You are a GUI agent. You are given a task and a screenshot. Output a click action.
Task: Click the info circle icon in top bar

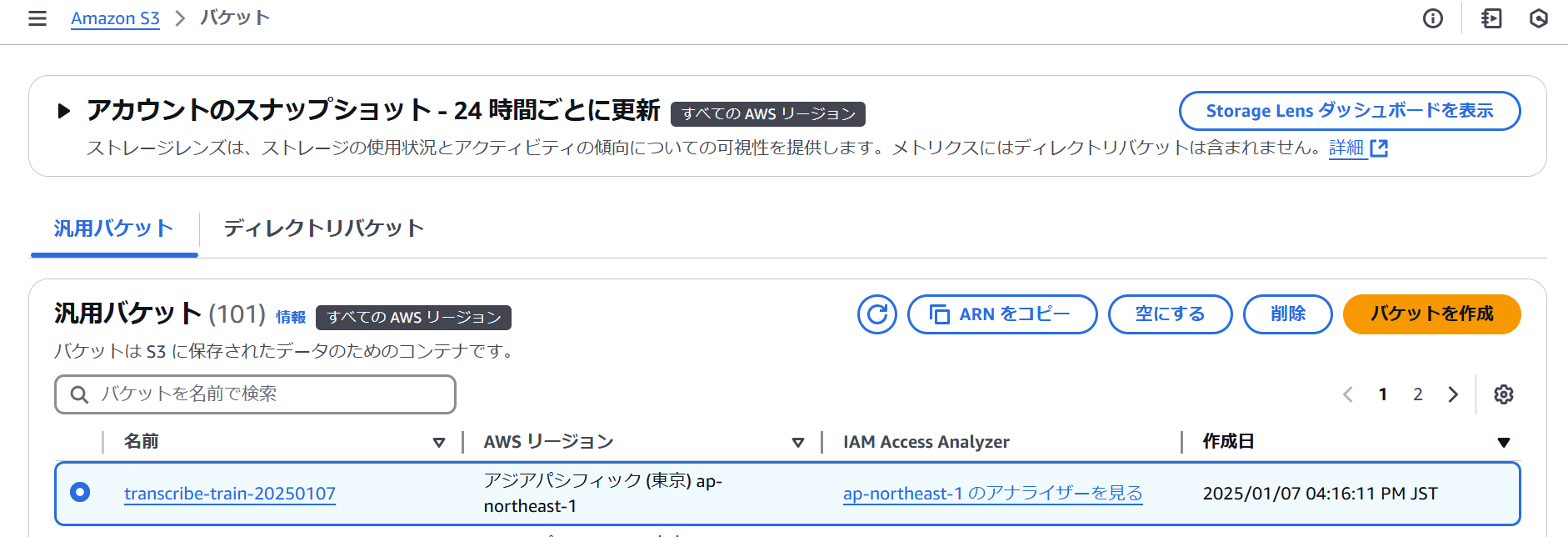click(x=1432, y=18)
